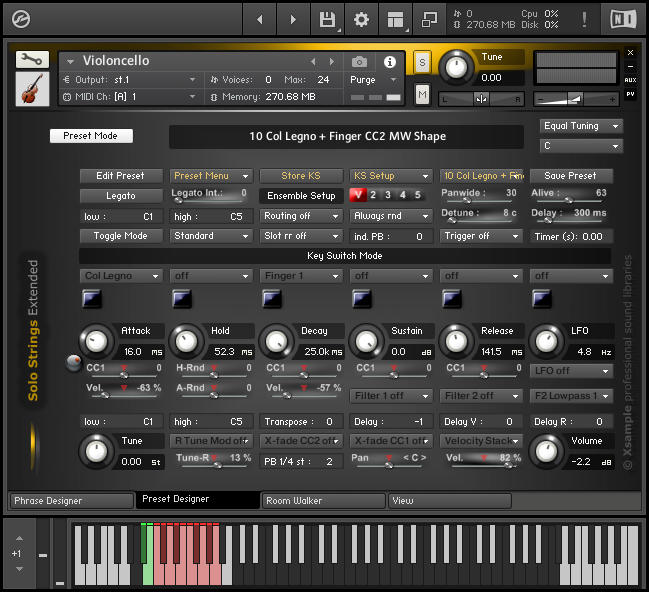Screen dimensions: 649x592
Task: Toggle blue square under Col Legno
Action: (92, 298)
